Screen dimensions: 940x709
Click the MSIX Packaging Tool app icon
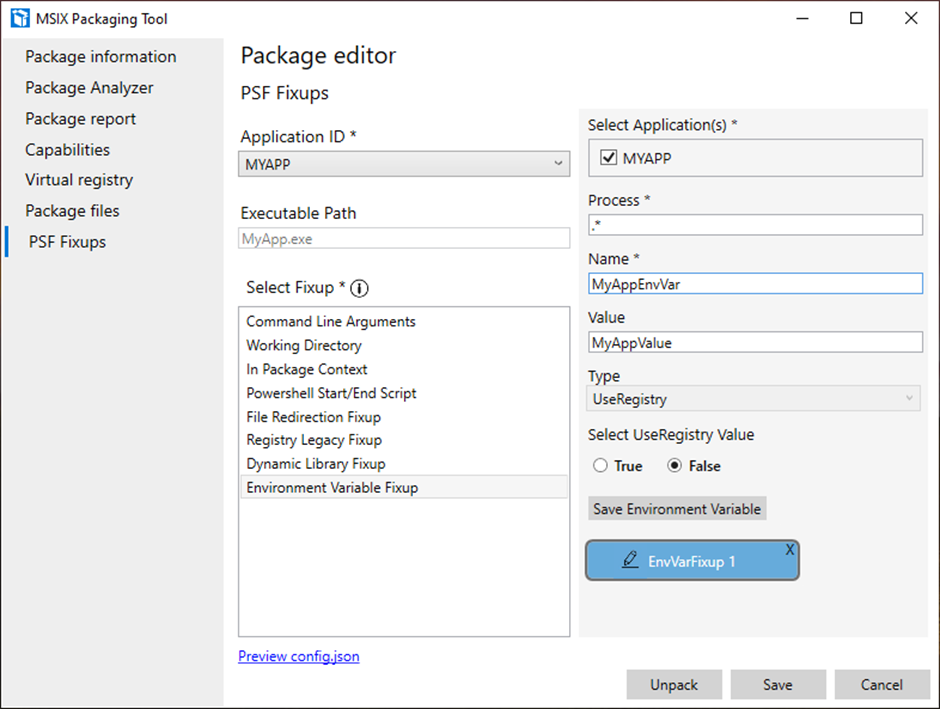(20, 18)
